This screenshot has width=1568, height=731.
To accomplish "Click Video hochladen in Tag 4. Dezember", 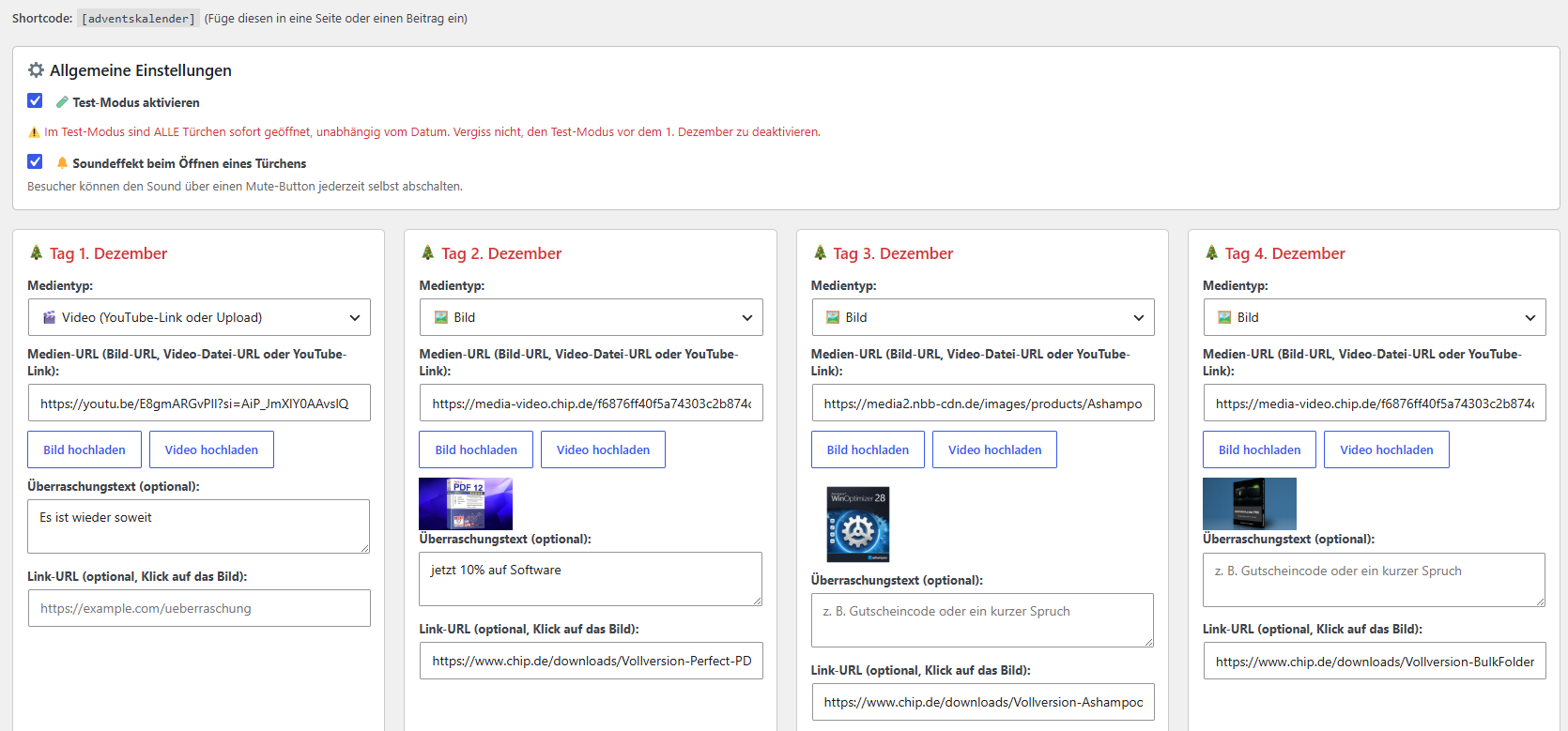I will click(1387, 449).
